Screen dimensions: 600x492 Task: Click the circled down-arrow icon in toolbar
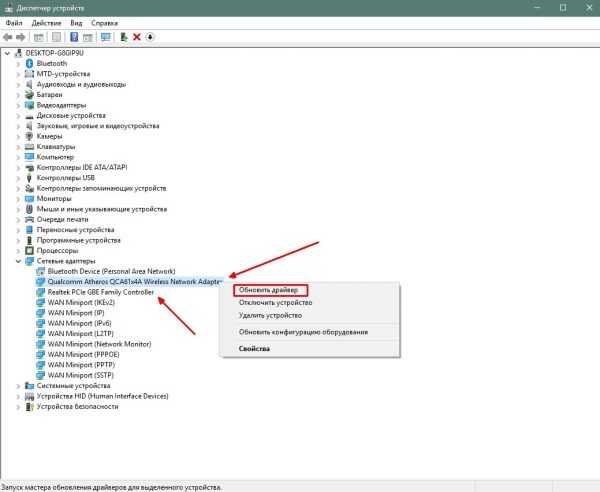point(150,37)
